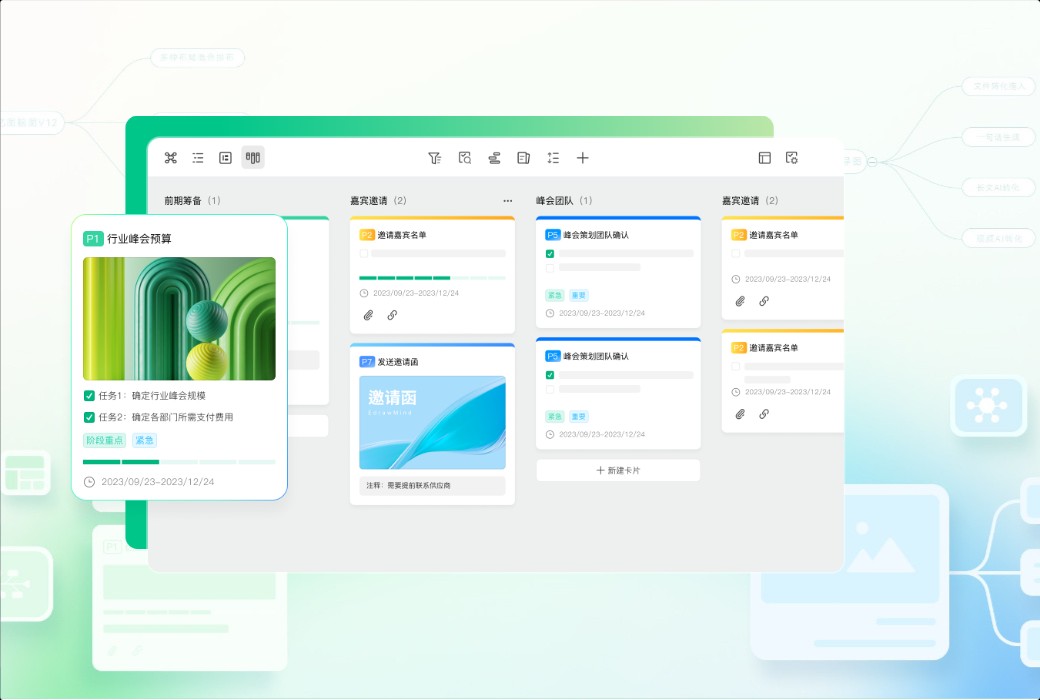Uncheck the completed task in 峰会策划团队确认 card
Viewport: 1040px width, 700px height.
point(551,254)
